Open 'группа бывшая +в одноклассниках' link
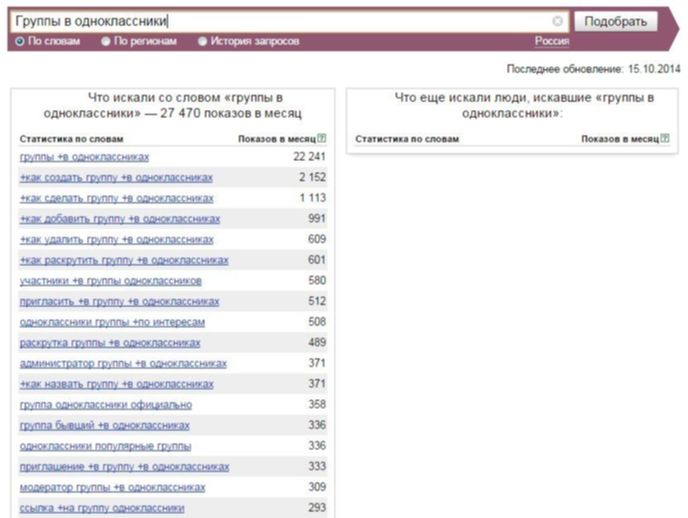 click(x=105, y=425)
